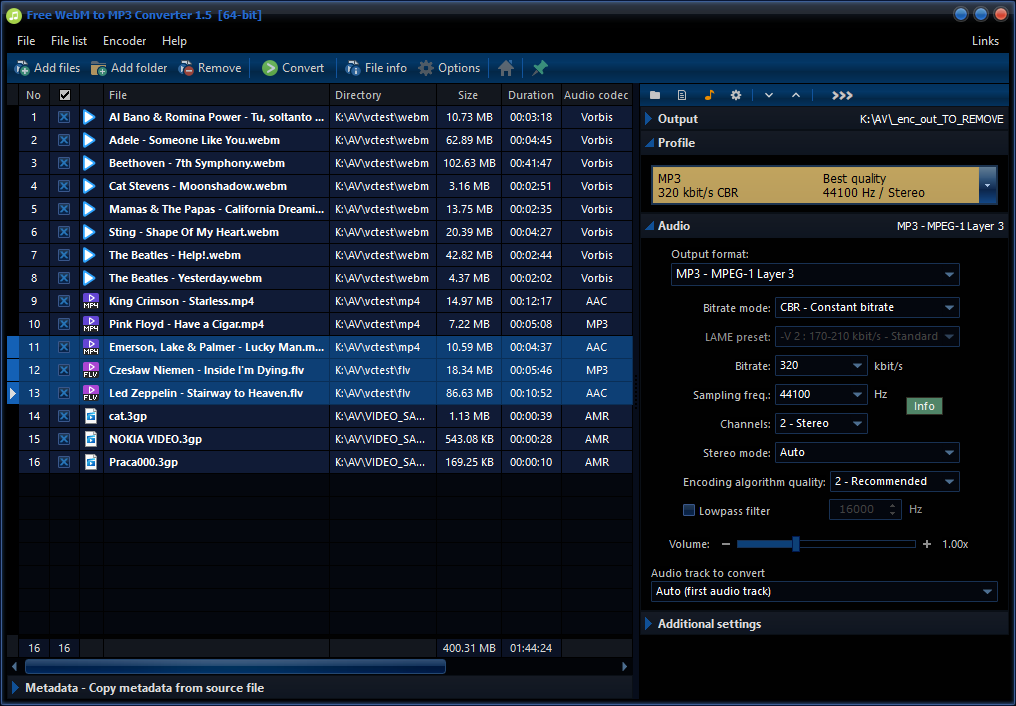Click the green Info button
The height and width of the screenshot is (706, 1016).
click(924, 406)
